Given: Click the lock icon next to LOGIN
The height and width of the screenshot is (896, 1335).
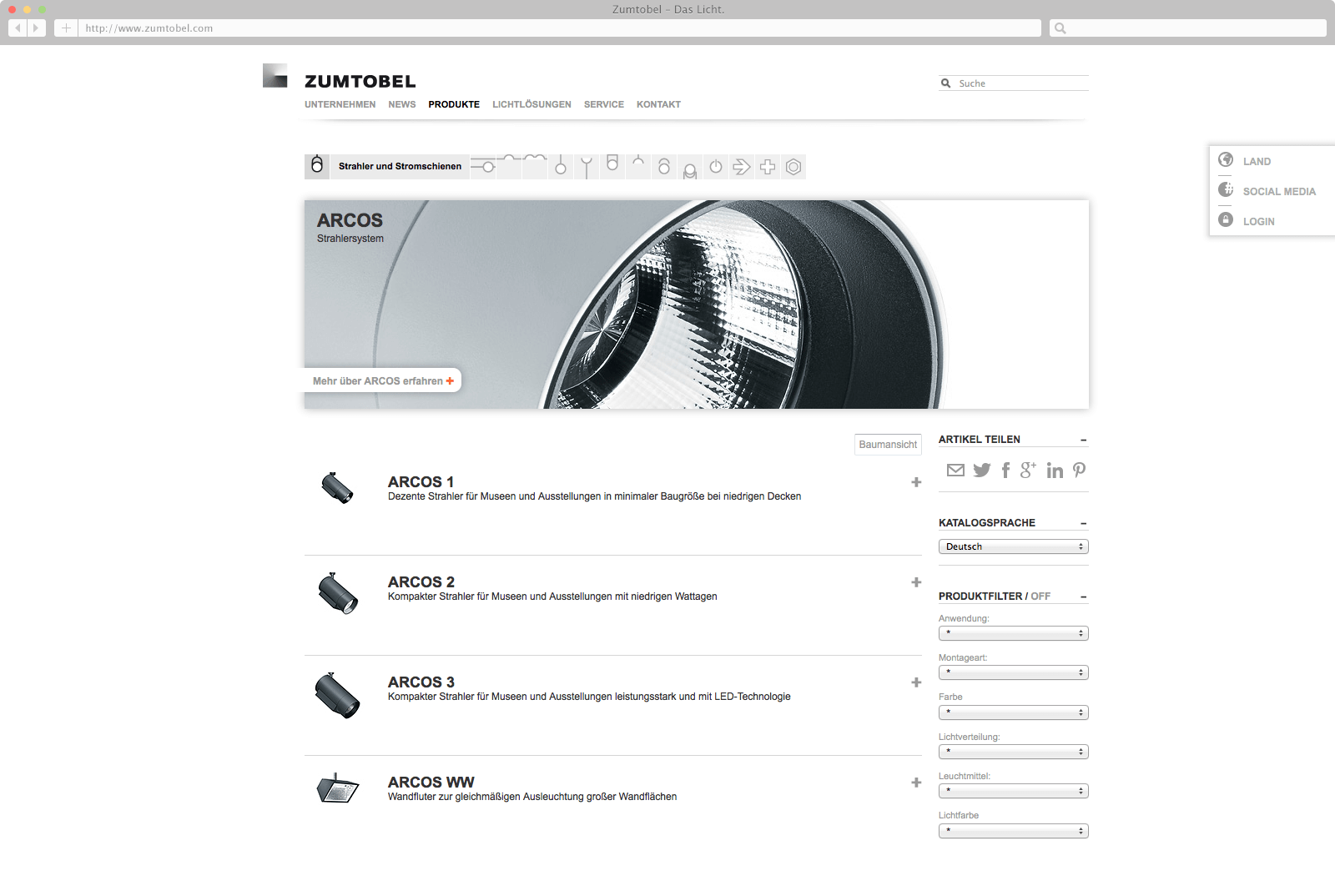Looking at the screenshot, I should click(x=1226, y=219).
